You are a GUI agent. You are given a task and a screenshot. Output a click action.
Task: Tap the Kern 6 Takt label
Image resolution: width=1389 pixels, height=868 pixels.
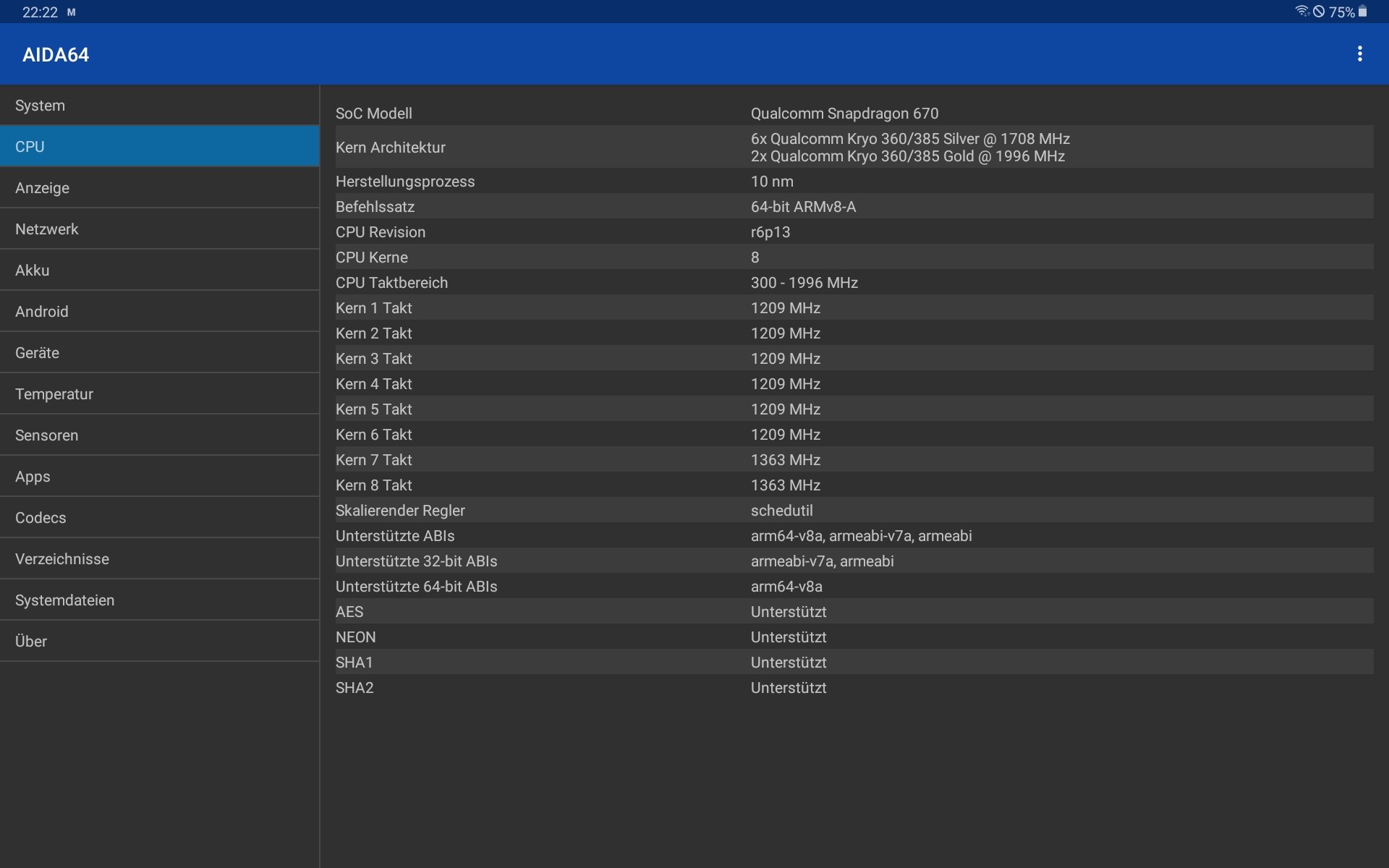pos(373,435)
